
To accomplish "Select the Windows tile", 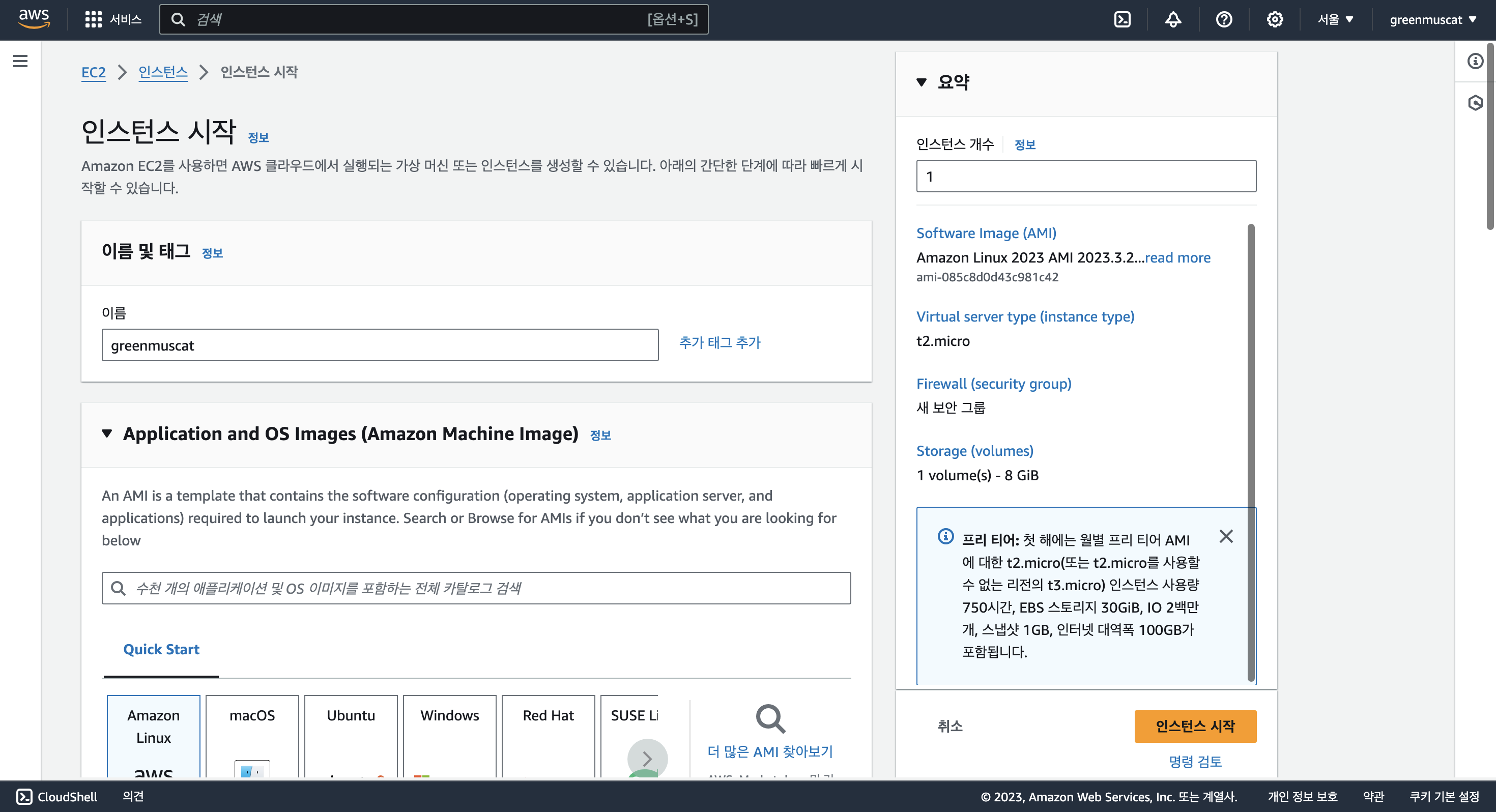I will click(449, 736).
